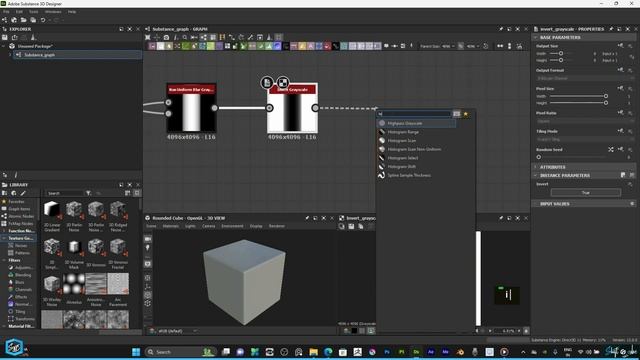Open Windows Start button on taskbar
The image size is (640, 360).
pos(136,352)
